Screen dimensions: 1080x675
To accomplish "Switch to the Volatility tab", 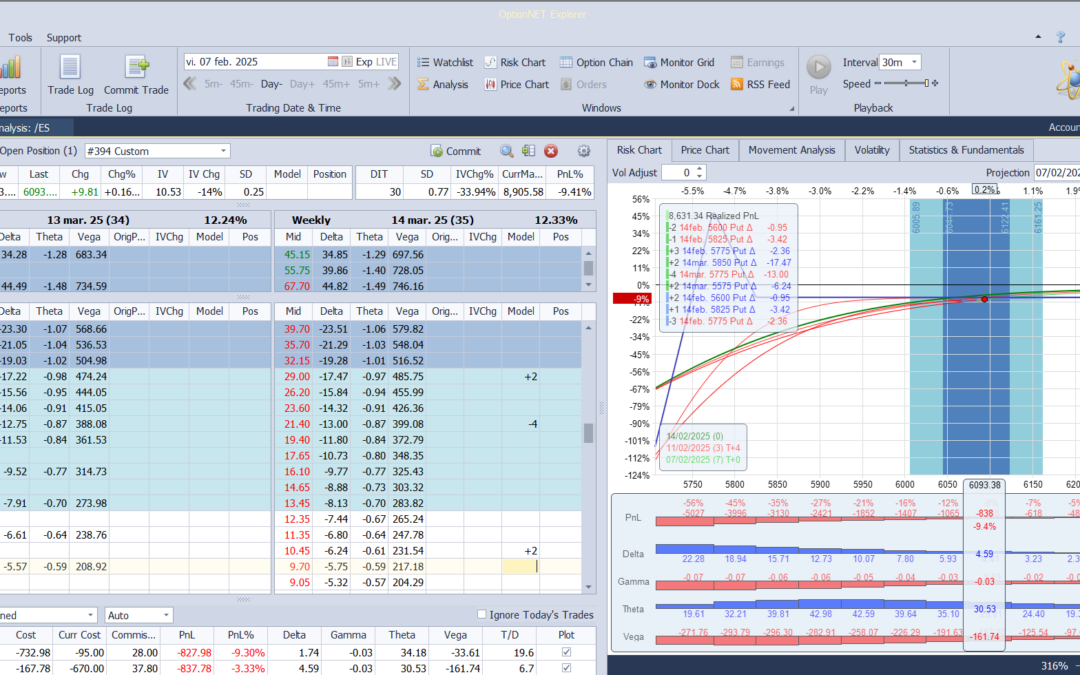I will 871,150.
